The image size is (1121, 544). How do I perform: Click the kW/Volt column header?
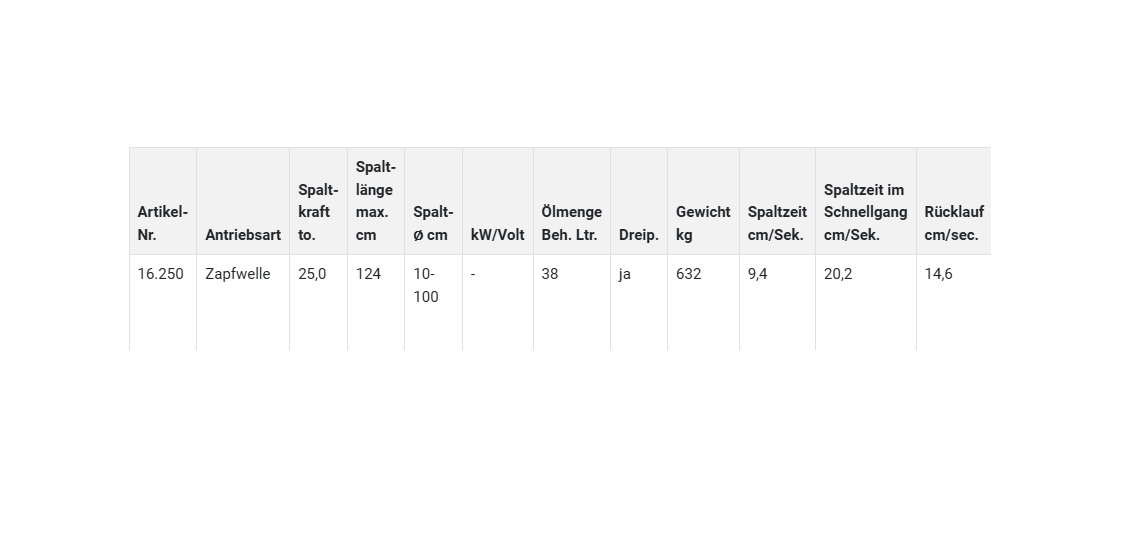point(497,235)
